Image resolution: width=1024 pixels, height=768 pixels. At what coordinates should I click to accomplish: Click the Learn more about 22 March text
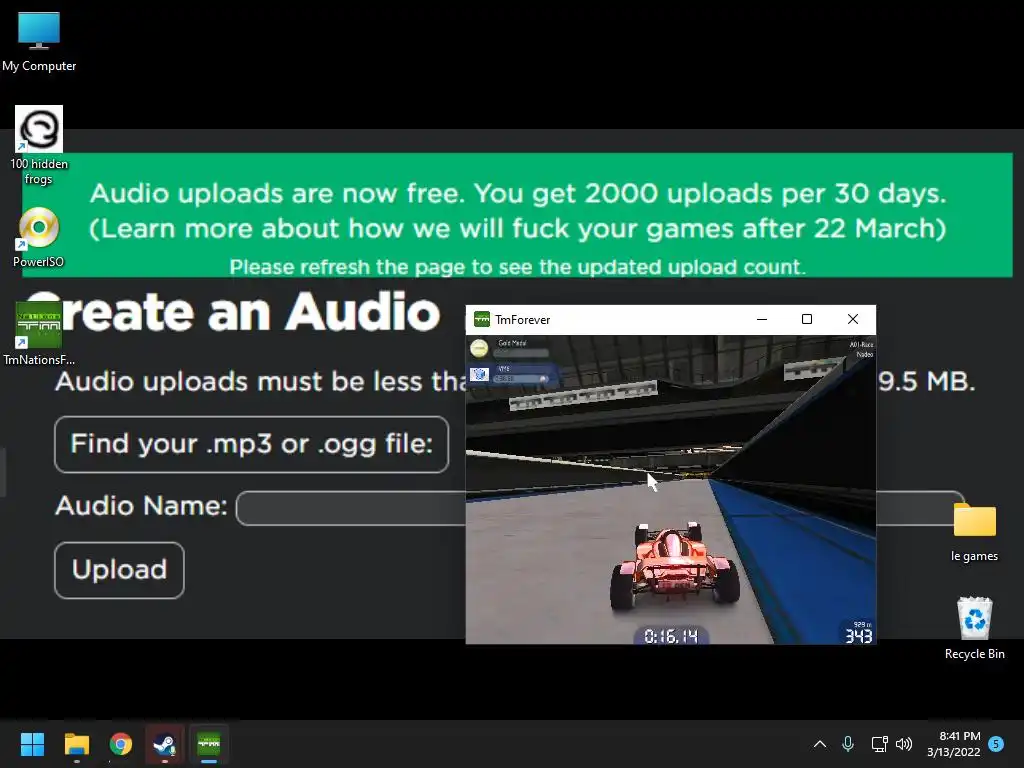click(x=517, y=229)
